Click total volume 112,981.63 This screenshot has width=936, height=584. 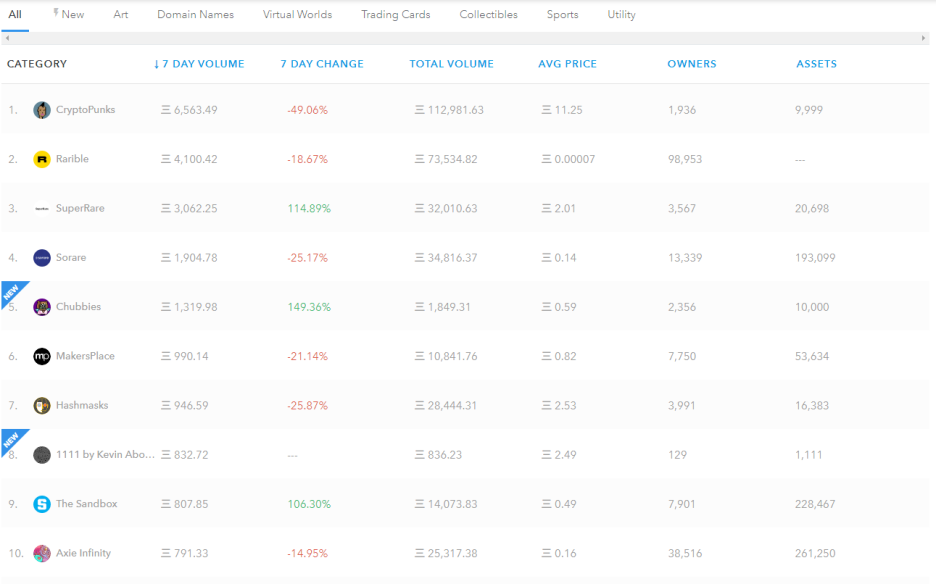click(x=449, y=110)
